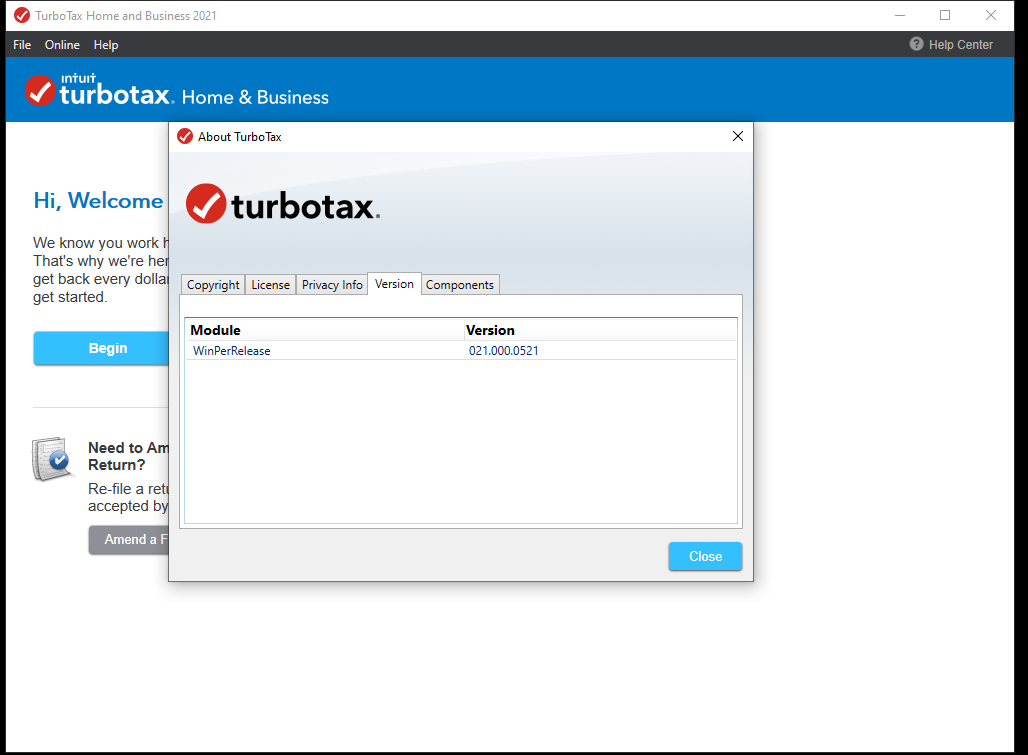This screenshot has height=755, width=1028.
Task: Switch to the Components tab
Action: click(x=460, y=284)
